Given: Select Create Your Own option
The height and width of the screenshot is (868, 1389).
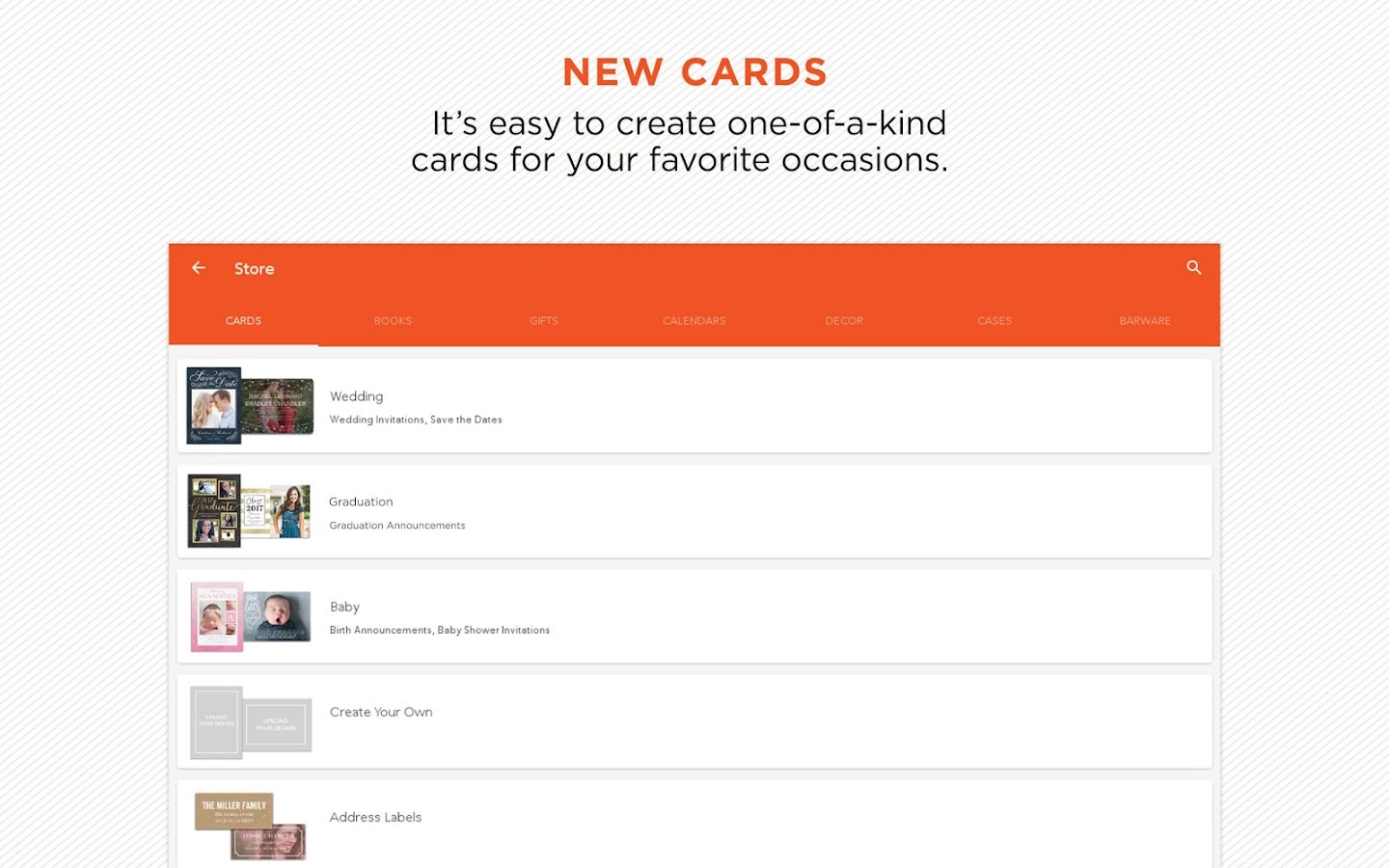Looking at the screenshot, I should (x=694, y=721).
